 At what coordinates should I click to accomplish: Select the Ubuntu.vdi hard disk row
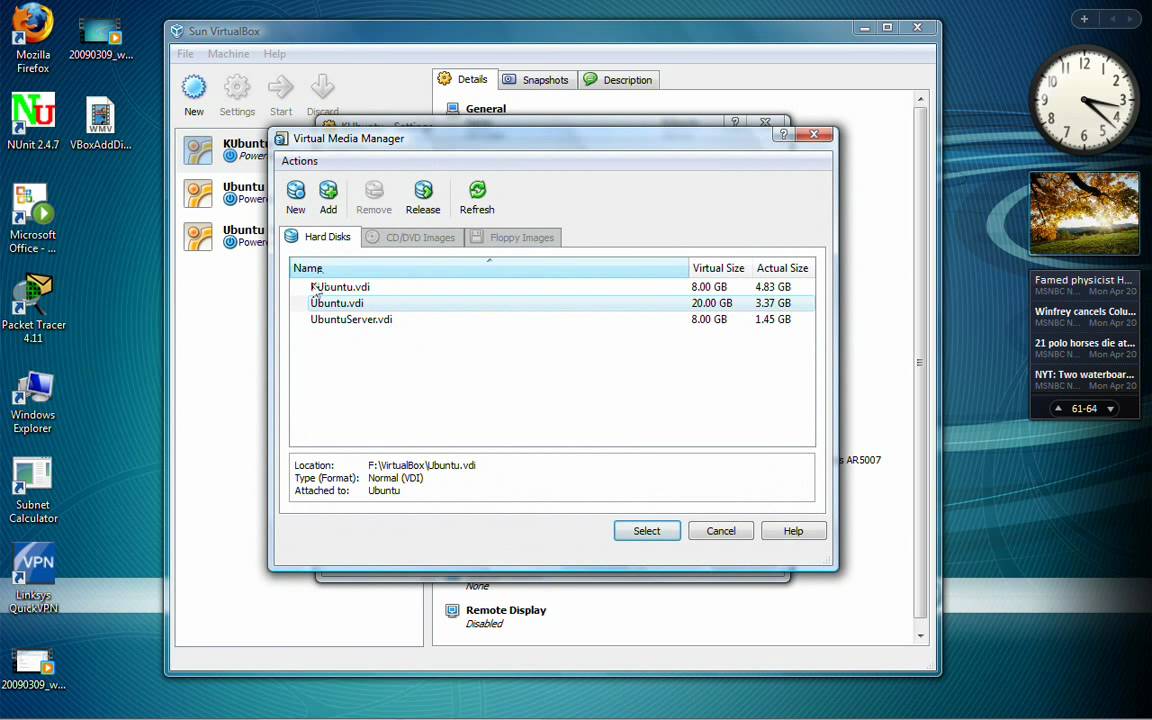tap(552, 303)
